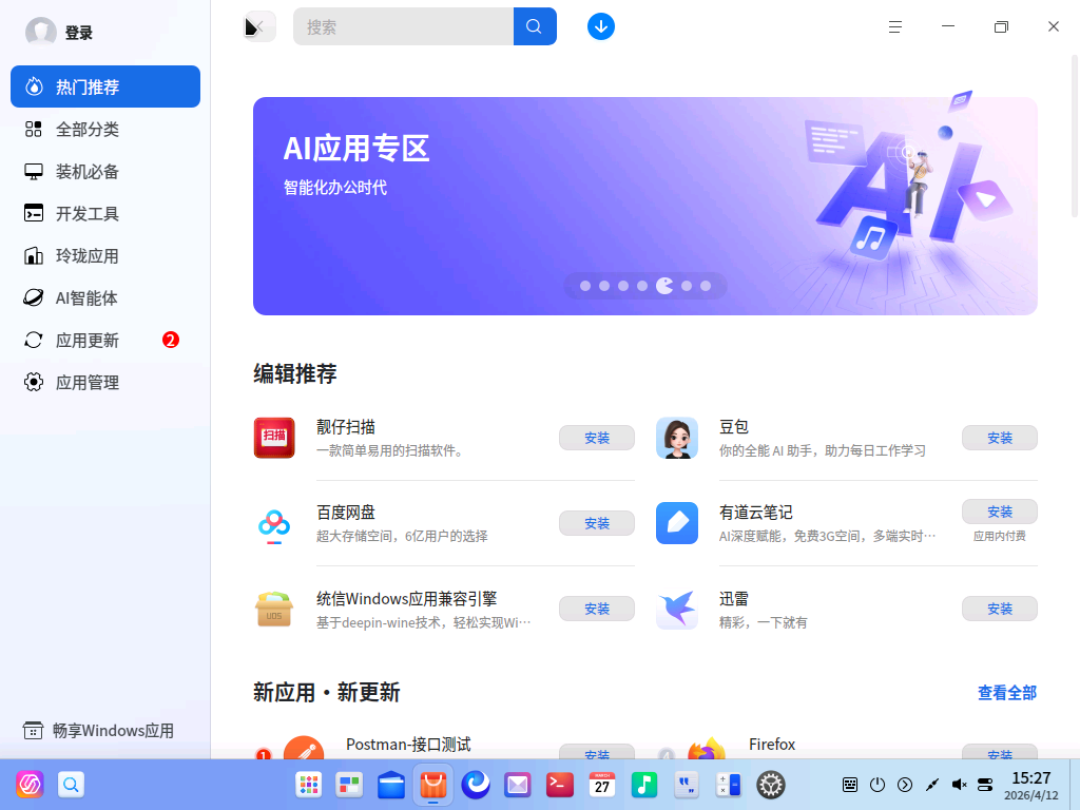Click the 登录 login label
The height and width of the screenshot is (810, 1080).
tap(79, 32)
